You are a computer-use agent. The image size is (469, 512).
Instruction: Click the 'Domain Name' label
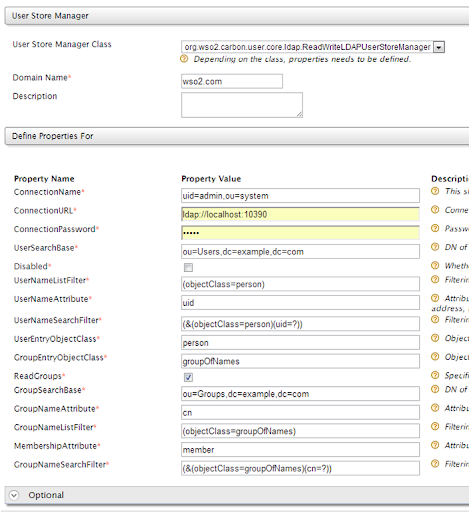40,78
